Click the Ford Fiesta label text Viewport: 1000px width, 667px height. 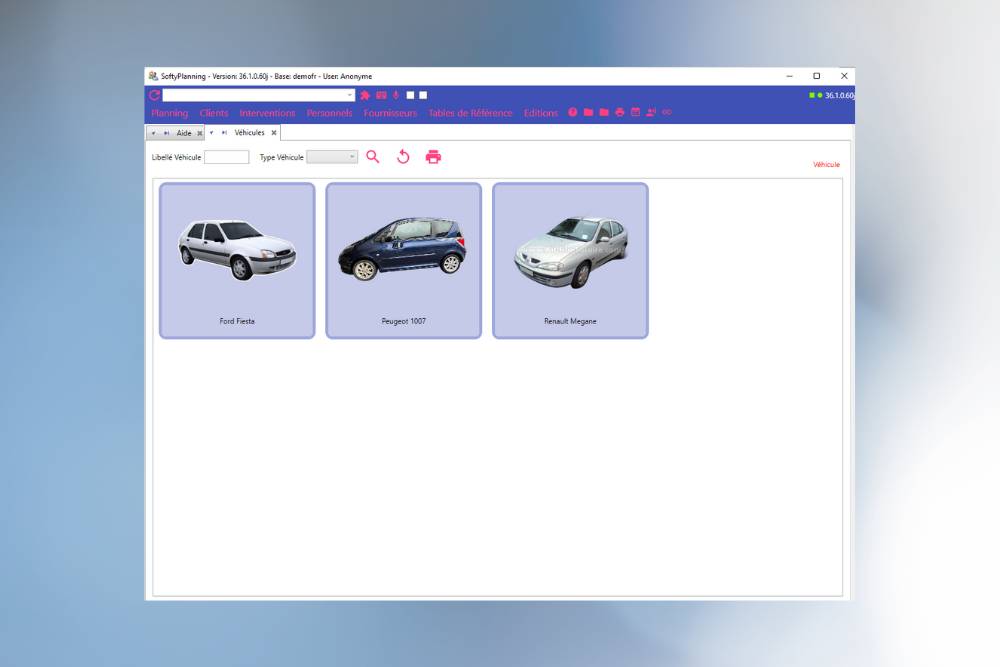[237, 321]
